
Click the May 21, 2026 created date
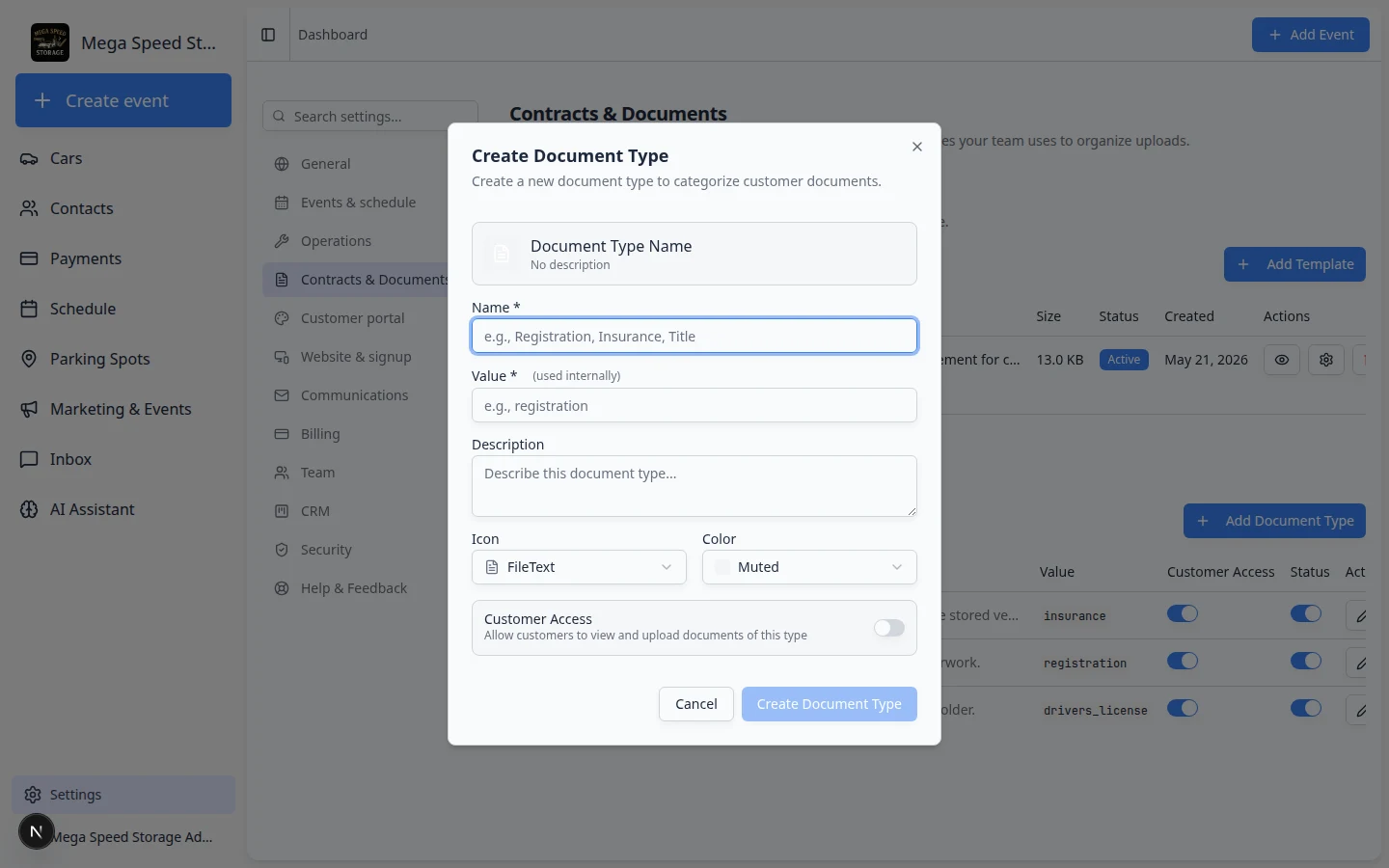1206,360
